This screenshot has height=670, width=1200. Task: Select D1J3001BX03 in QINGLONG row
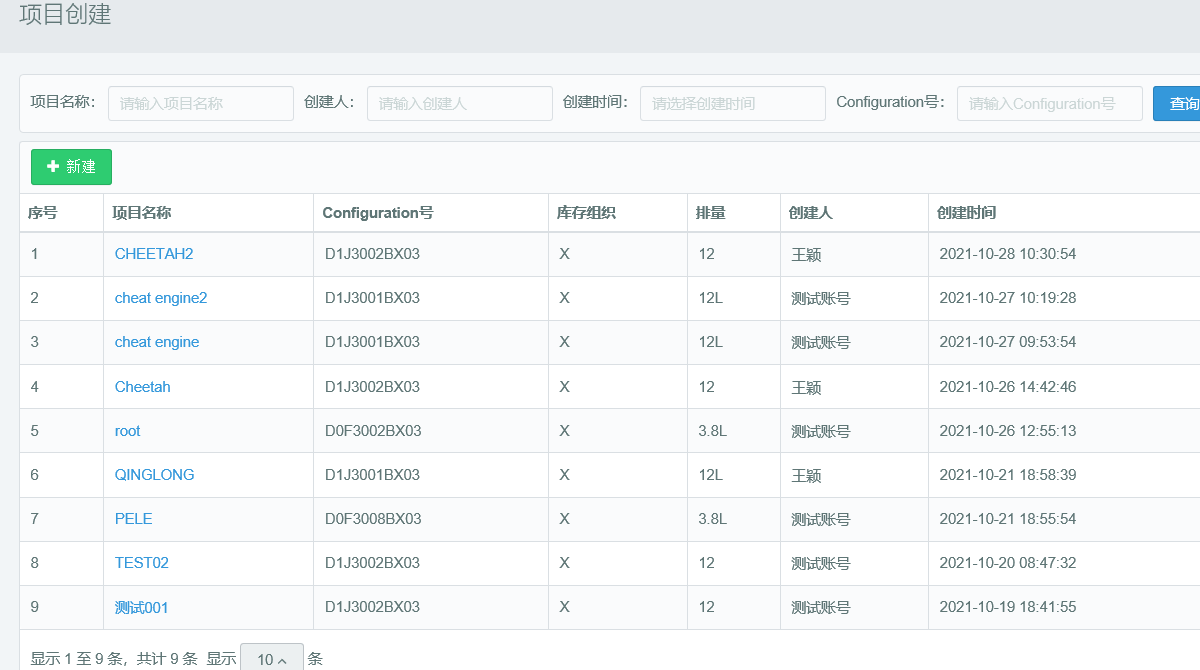tap(372, 475)
